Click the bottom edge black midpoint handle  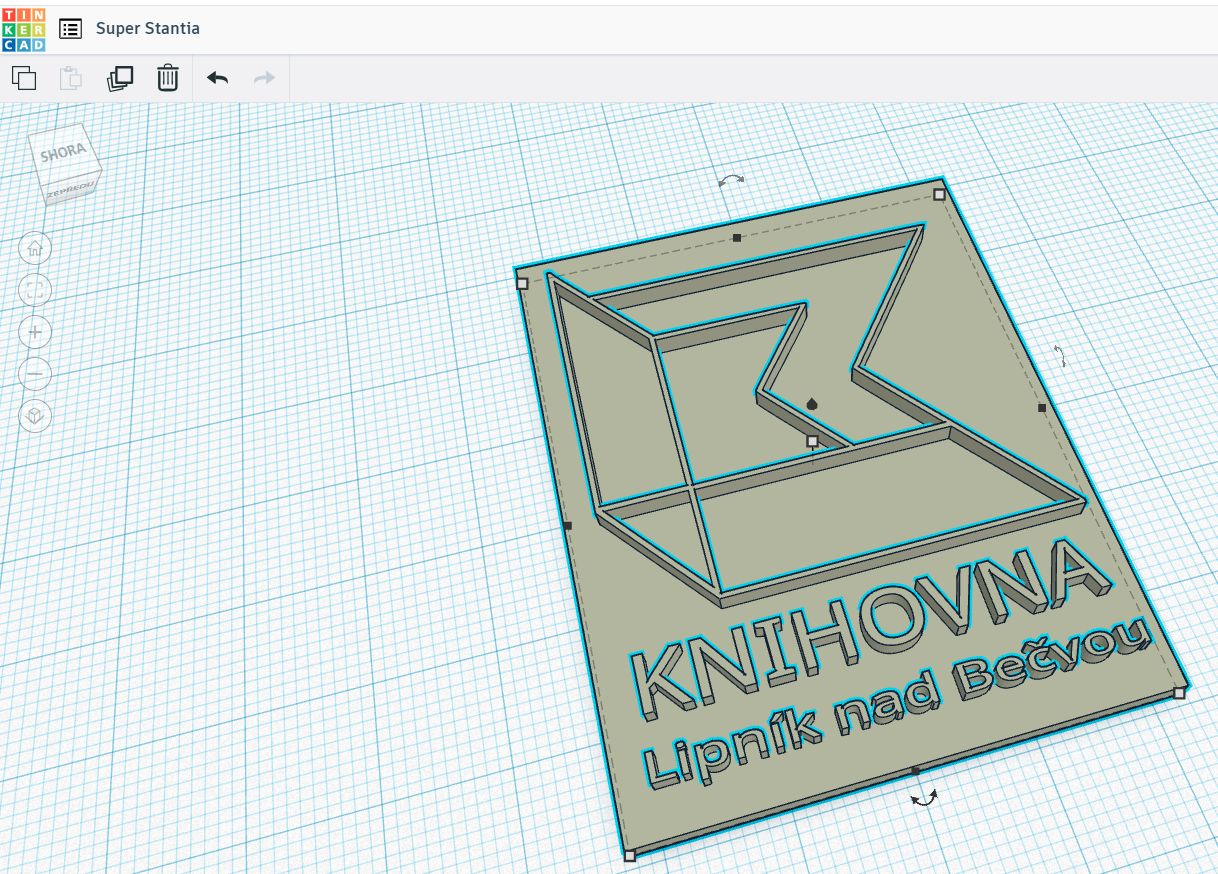[915, 771]
